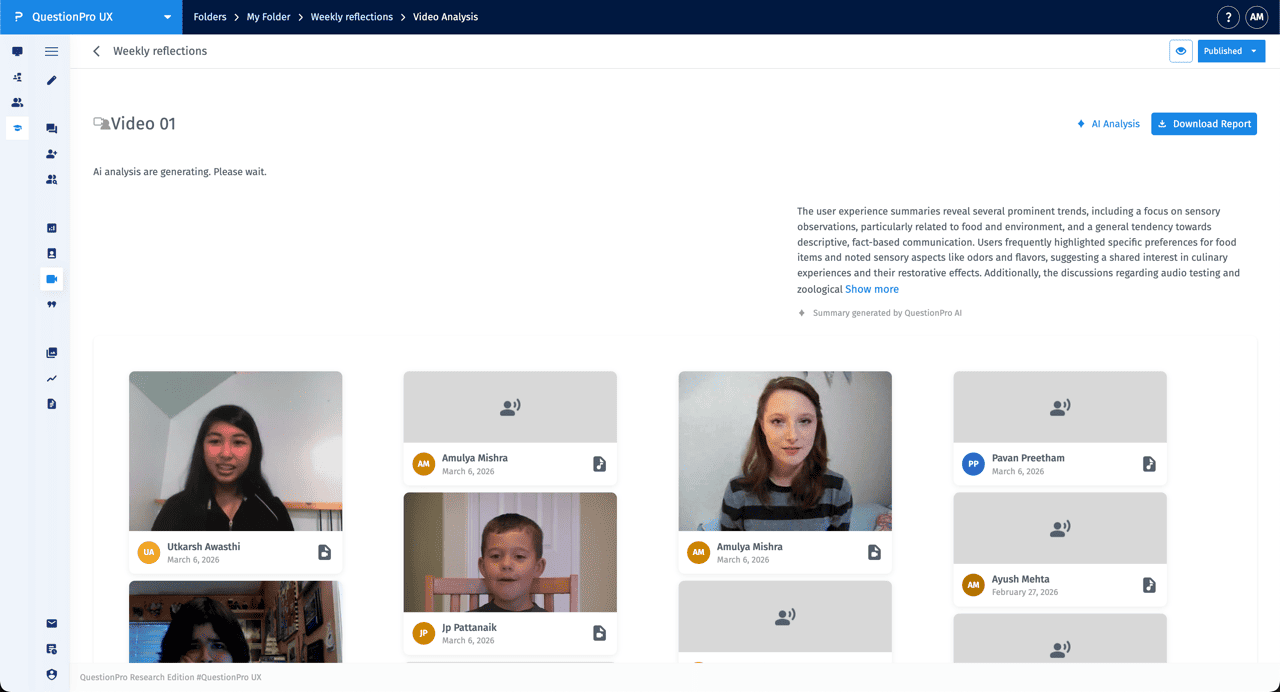Open the video analysis camera icon in sidebar
This screenshot has height=692, width=1280.
[x=51, y=279]
